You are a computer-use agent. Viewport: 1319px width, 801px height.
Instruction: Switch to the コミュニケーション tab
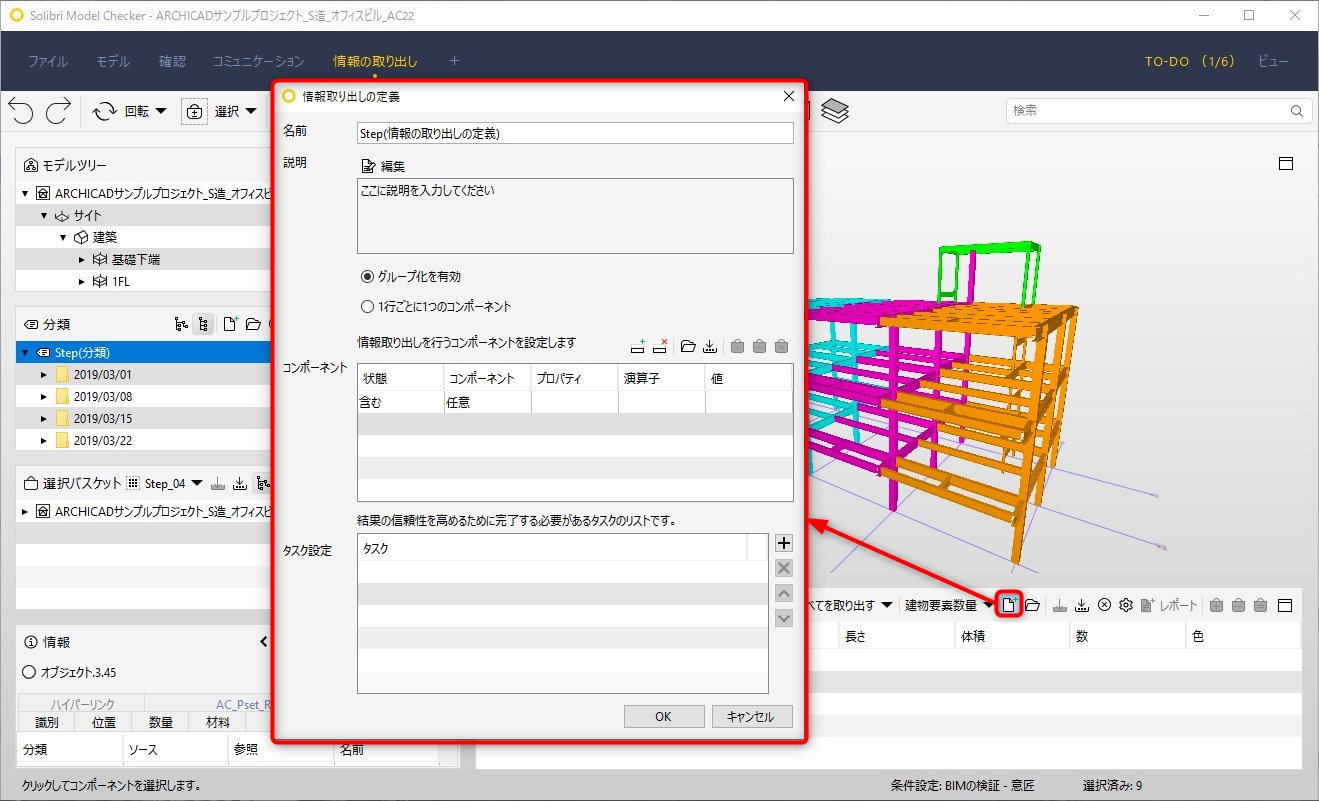259,61
